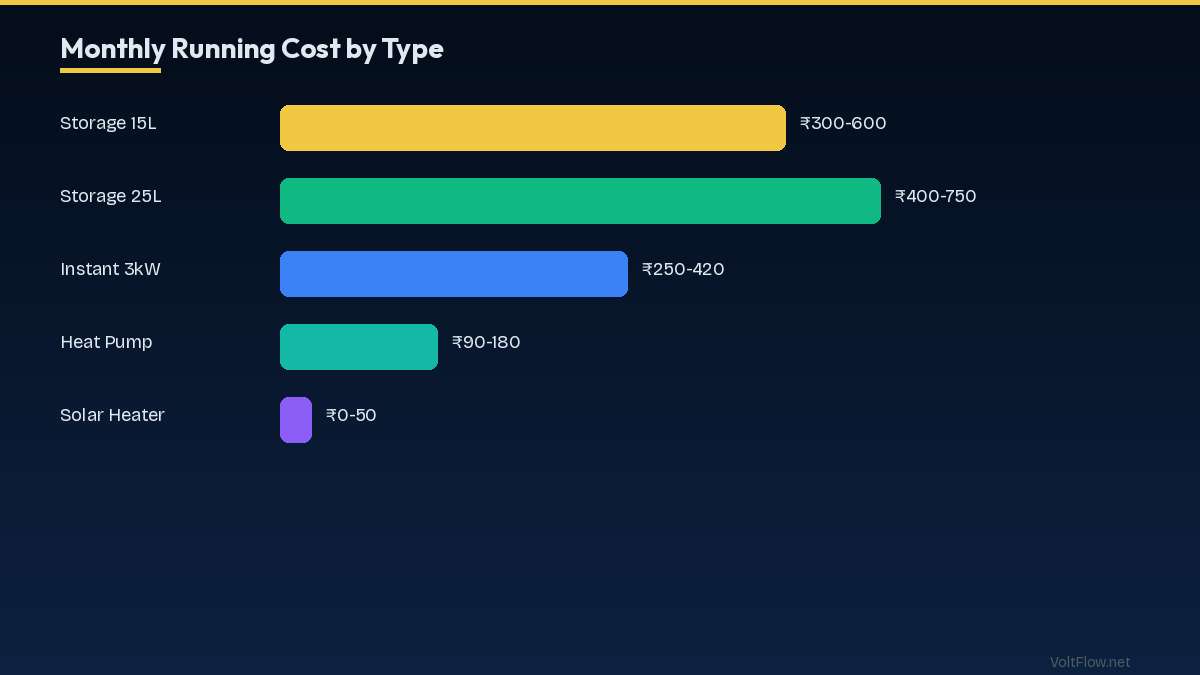Select the 'Solar Heater' row label
Image resolution: width=1200 pixels, height=675 pixels.
112,416
